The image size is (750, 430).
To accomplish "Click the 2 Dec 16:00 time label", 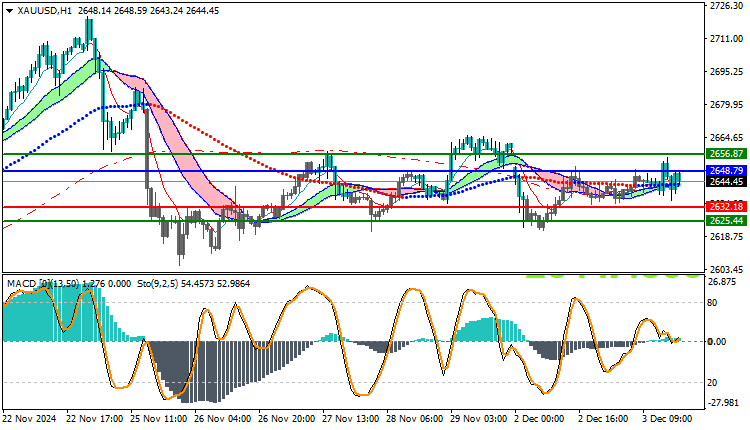I will 603,419.
